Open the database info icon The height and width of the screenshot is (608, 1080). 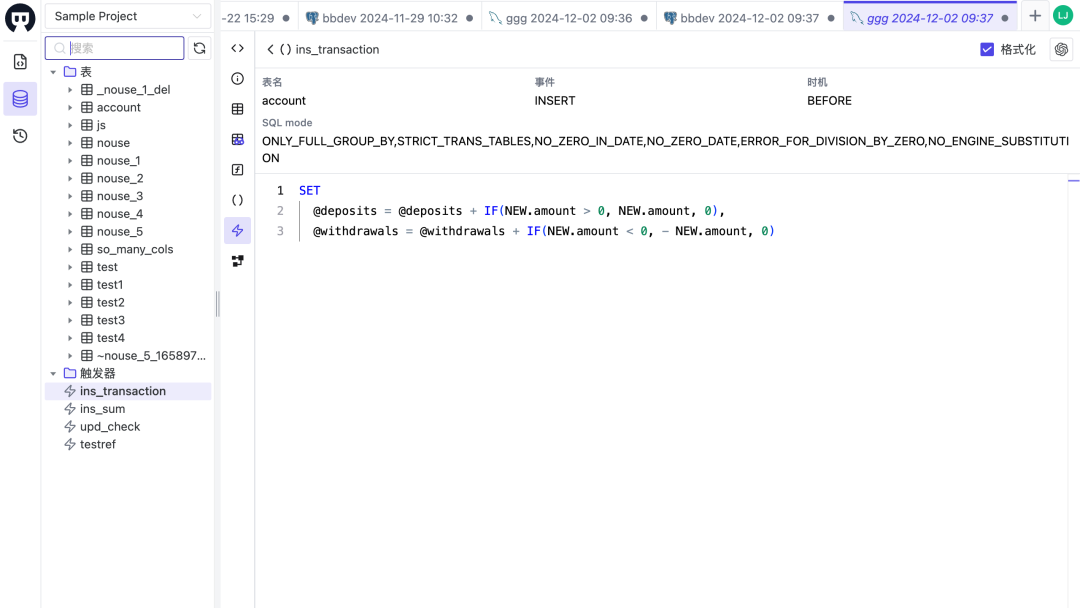[238, 78]
